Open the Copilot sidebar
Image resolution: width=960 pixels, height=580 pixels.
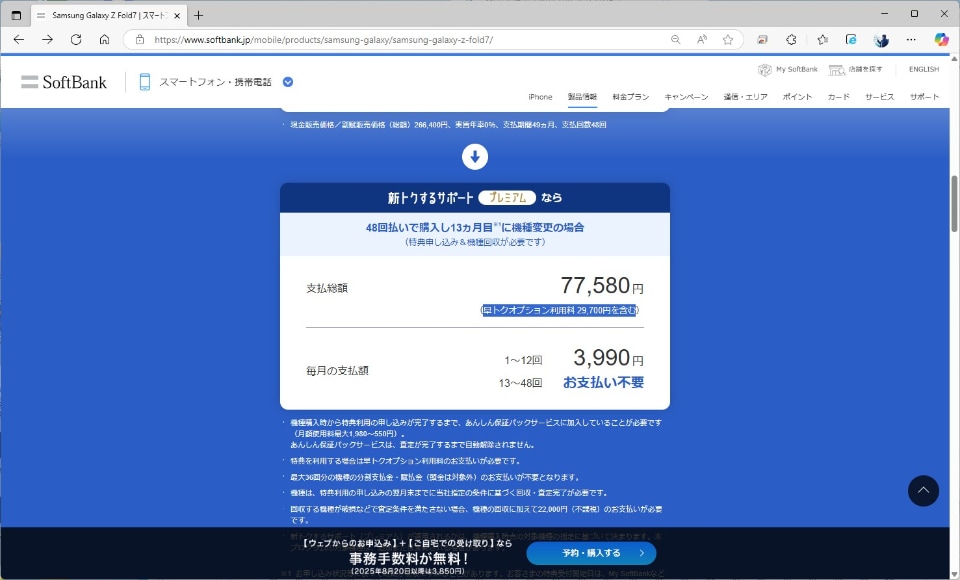coord(941,40)
